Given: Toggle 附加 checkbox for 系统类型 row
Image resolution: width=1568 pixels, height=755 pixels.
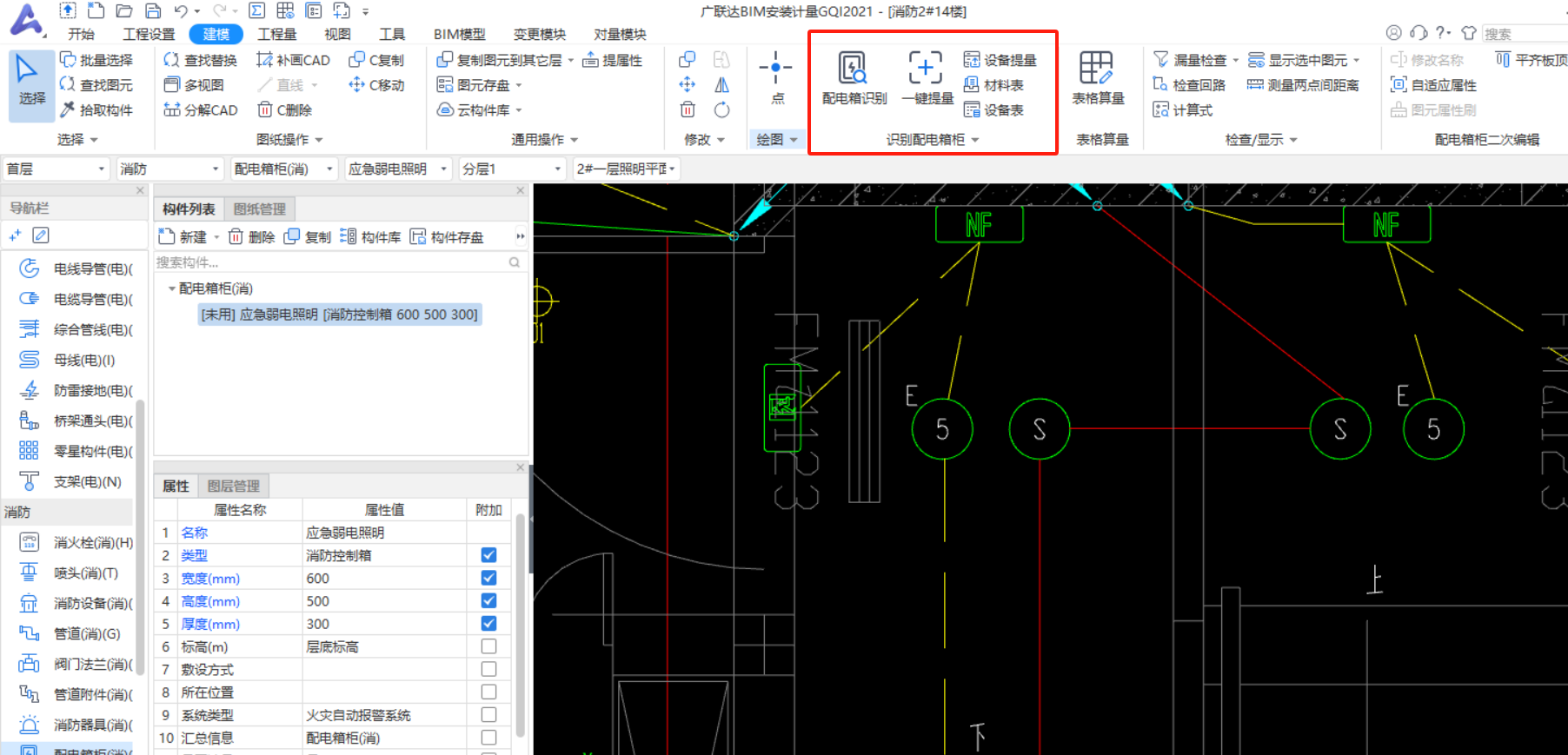Looking at the screenshot, I should pyautogui.click(x=488, y=714).
